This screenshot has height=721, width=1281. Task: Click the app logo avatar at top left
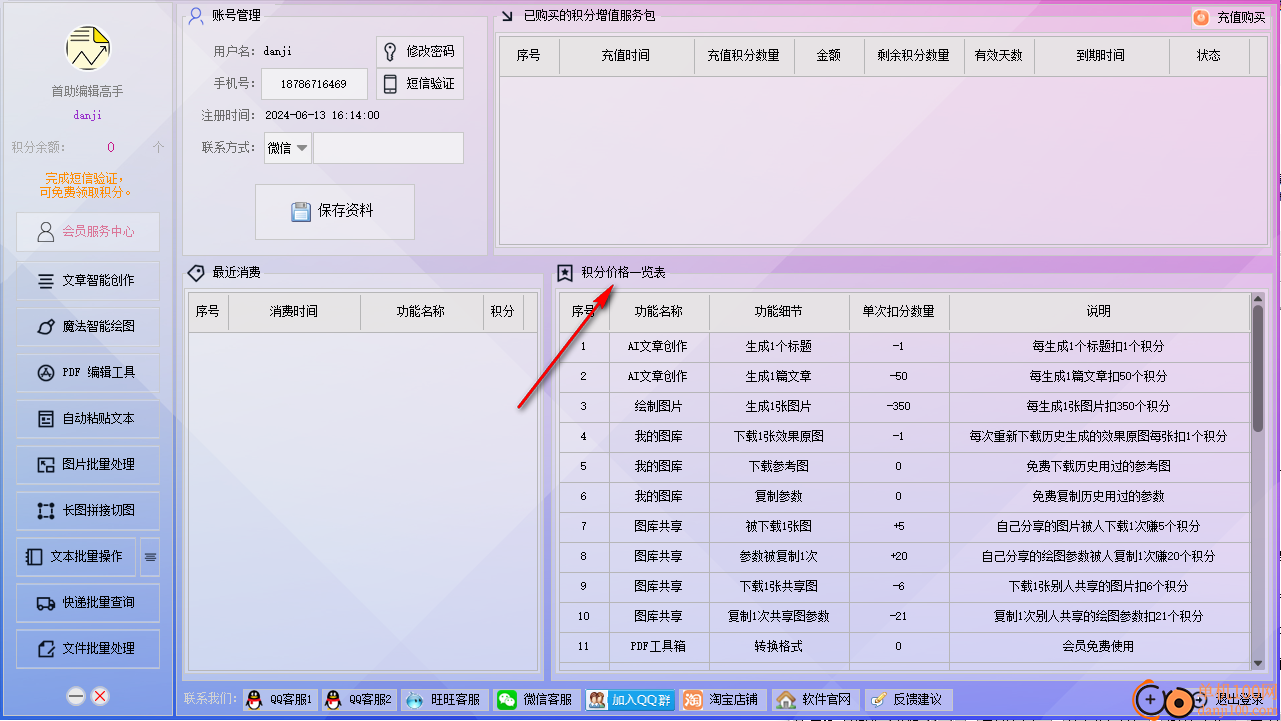pyautogui.click(x=88, y=48)
